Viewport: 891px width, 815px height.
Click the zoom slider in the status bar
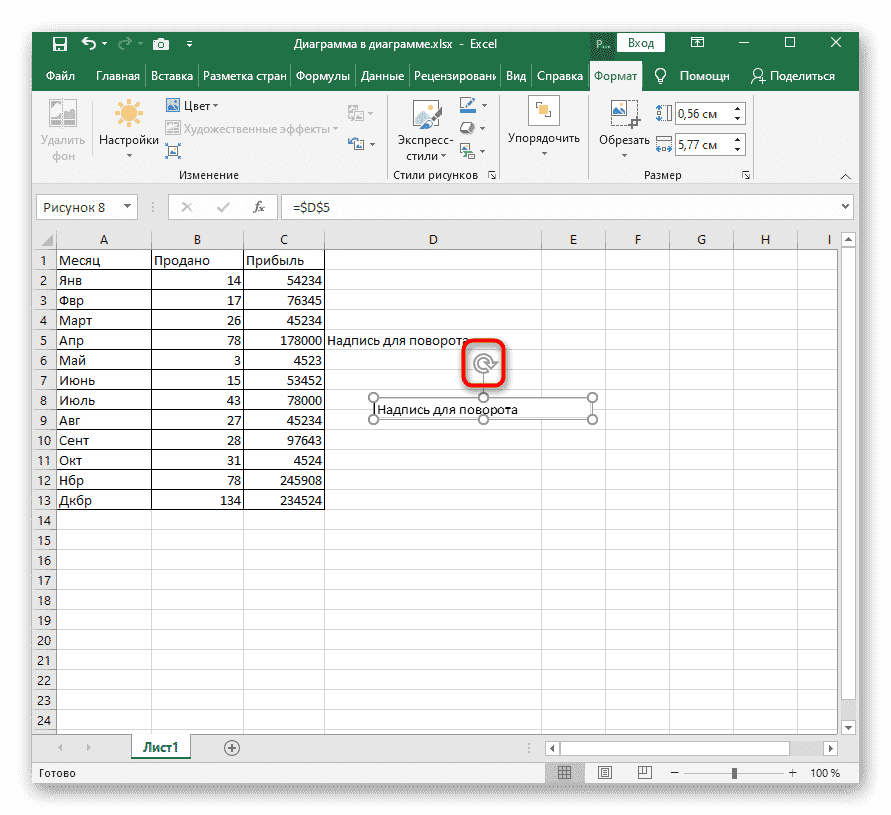click(x=735, y=773)
